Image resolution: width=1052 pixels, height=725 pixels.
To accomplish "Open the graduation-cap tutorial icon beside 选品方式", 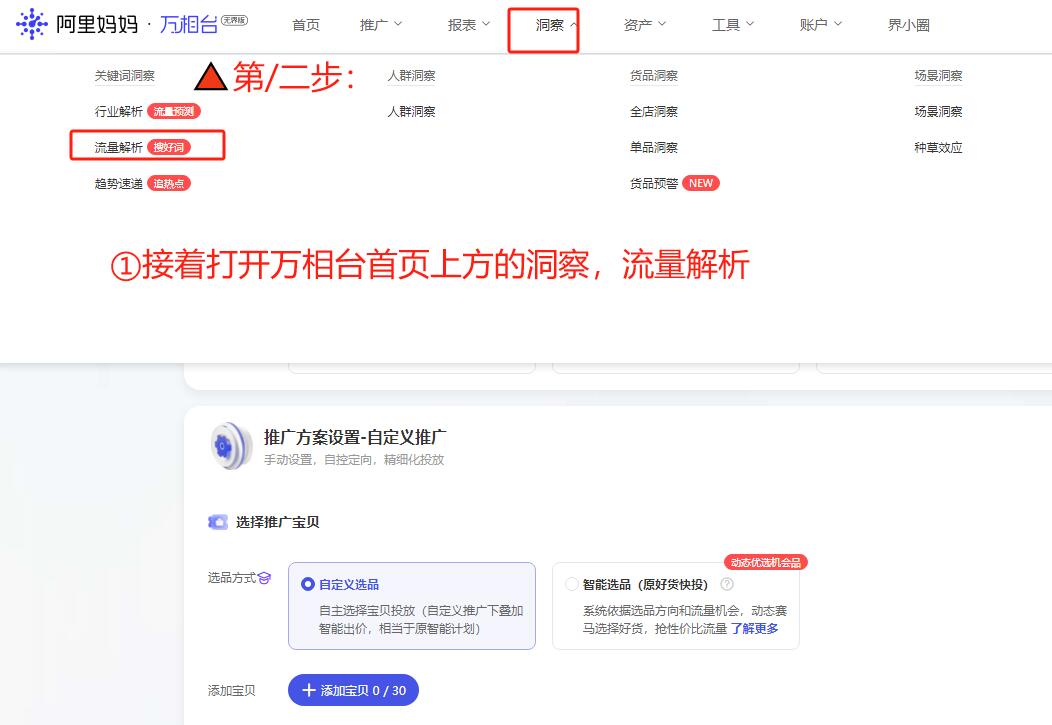I will [264, 577].
